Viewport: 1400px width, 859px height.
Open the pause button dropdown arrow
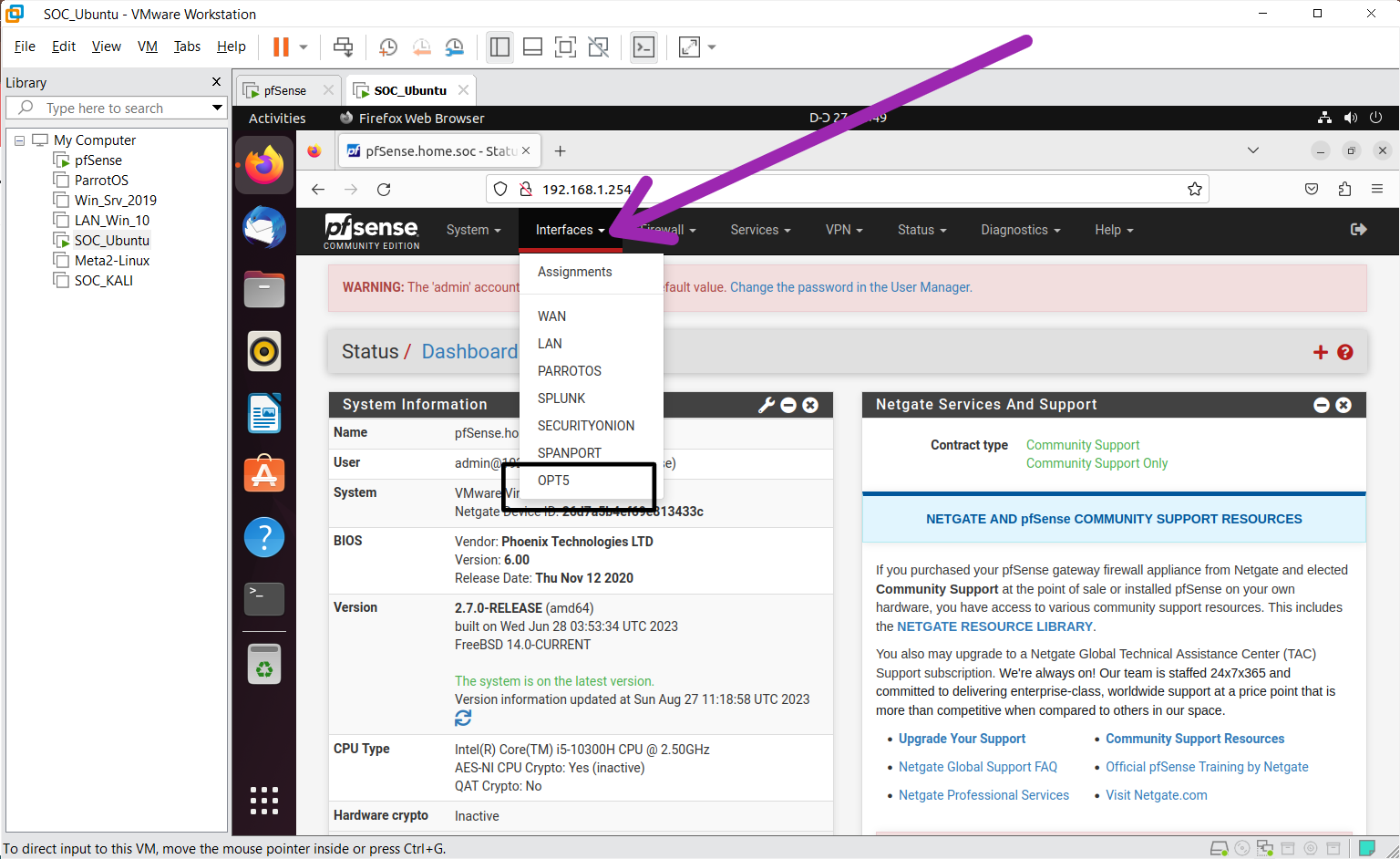point(304,47)
